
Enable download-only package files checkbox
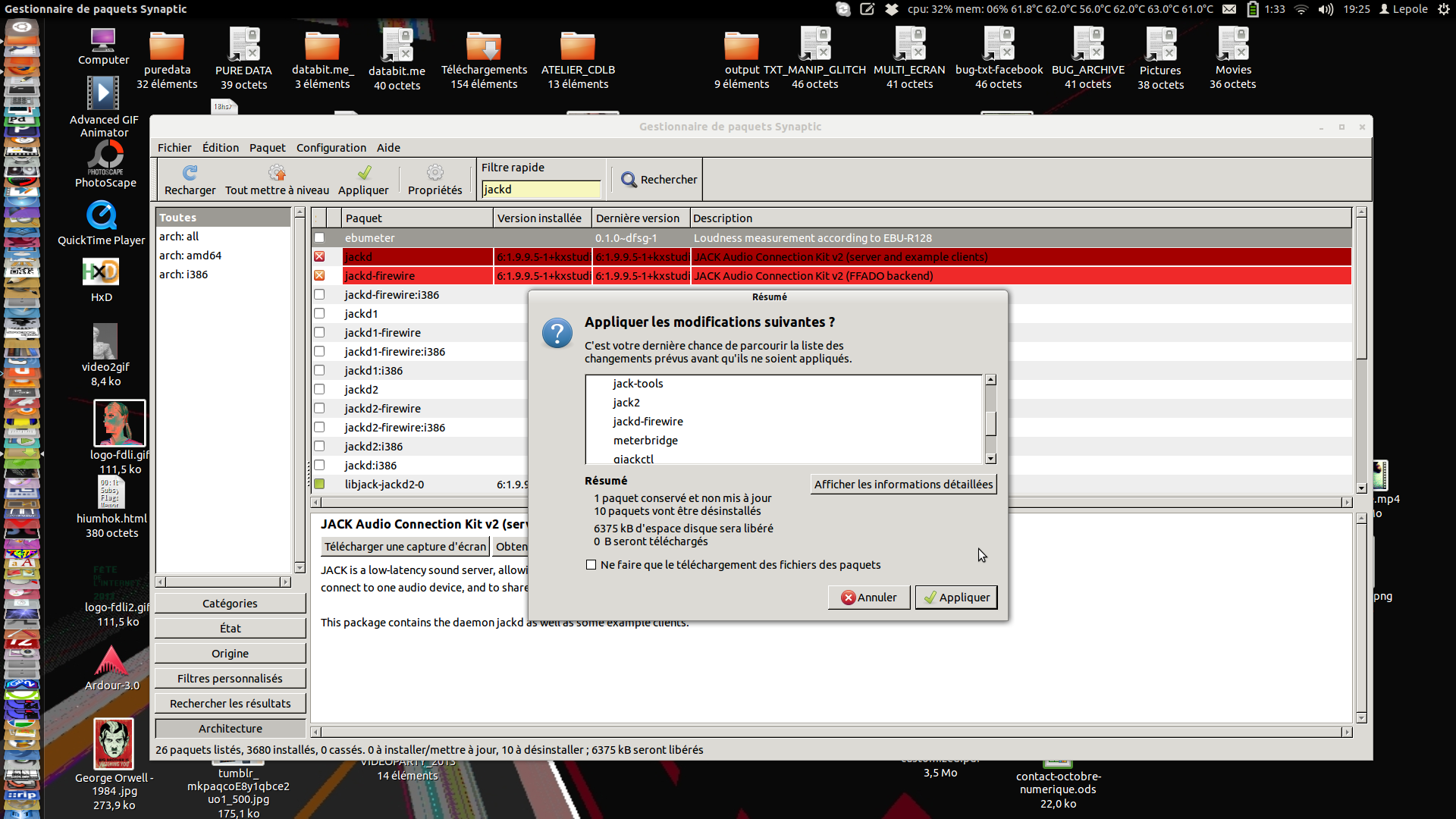[x=591, y=565]
